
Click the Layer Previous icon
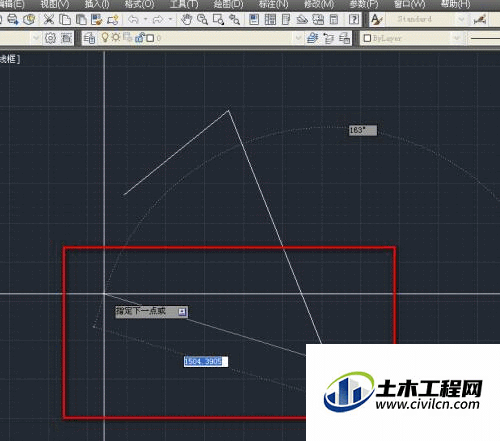(329, 38)
